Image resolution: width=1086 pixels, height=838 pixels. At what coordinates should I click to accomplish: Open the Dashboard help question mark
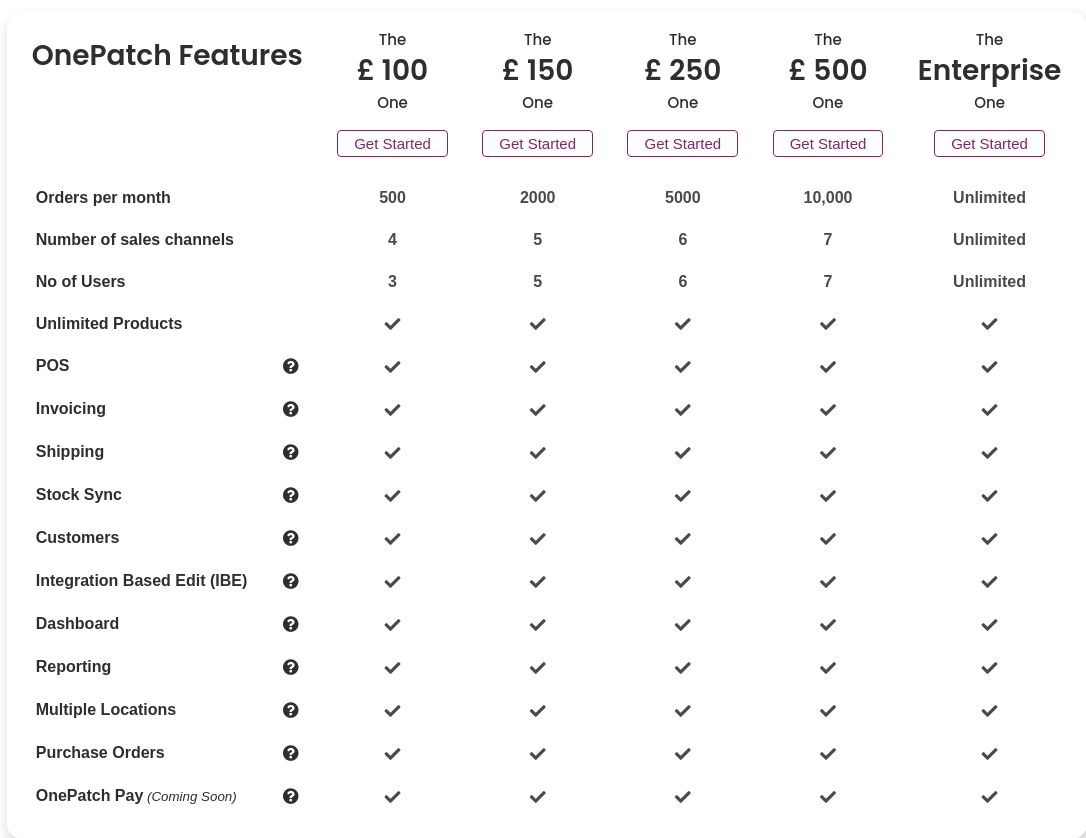click(290, 624)
